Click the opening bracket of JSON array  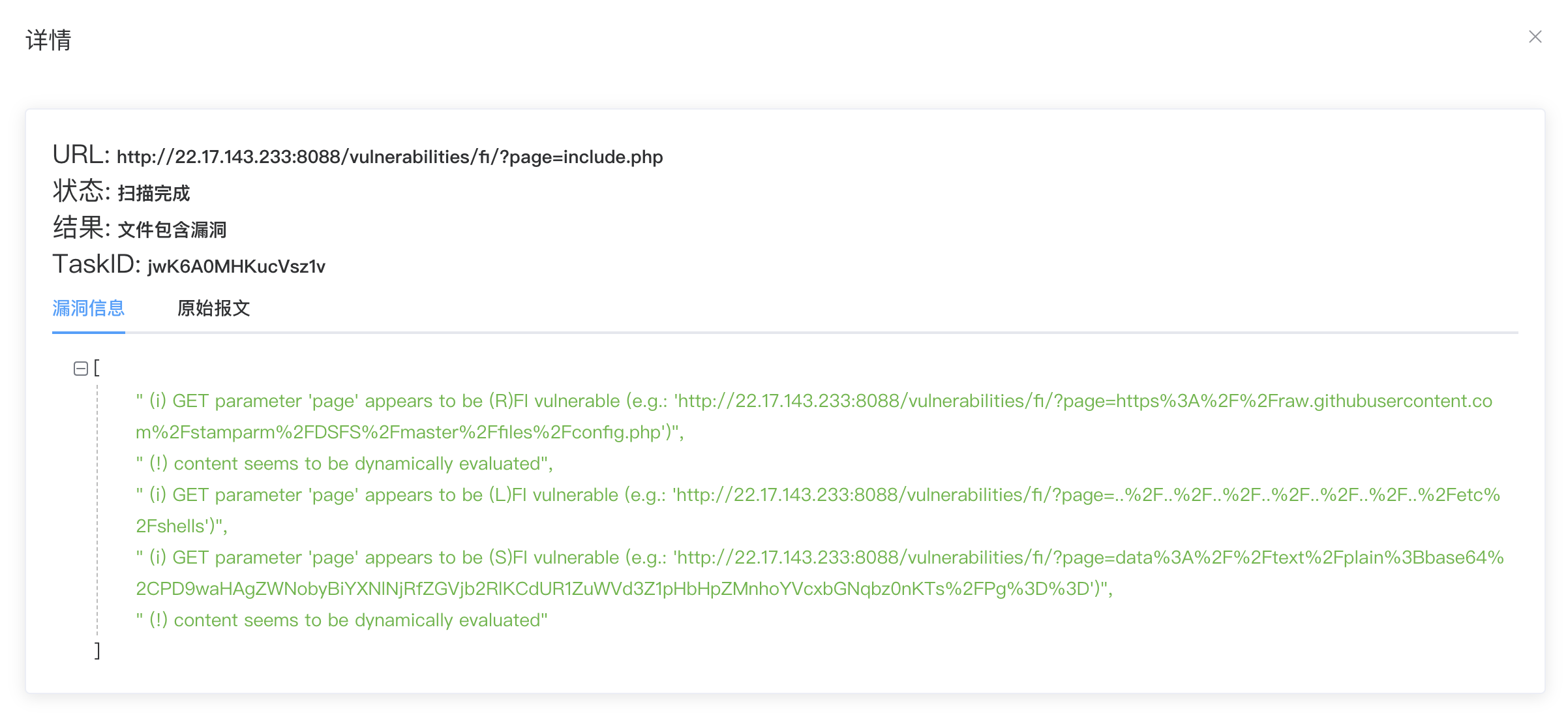(97, 368)
